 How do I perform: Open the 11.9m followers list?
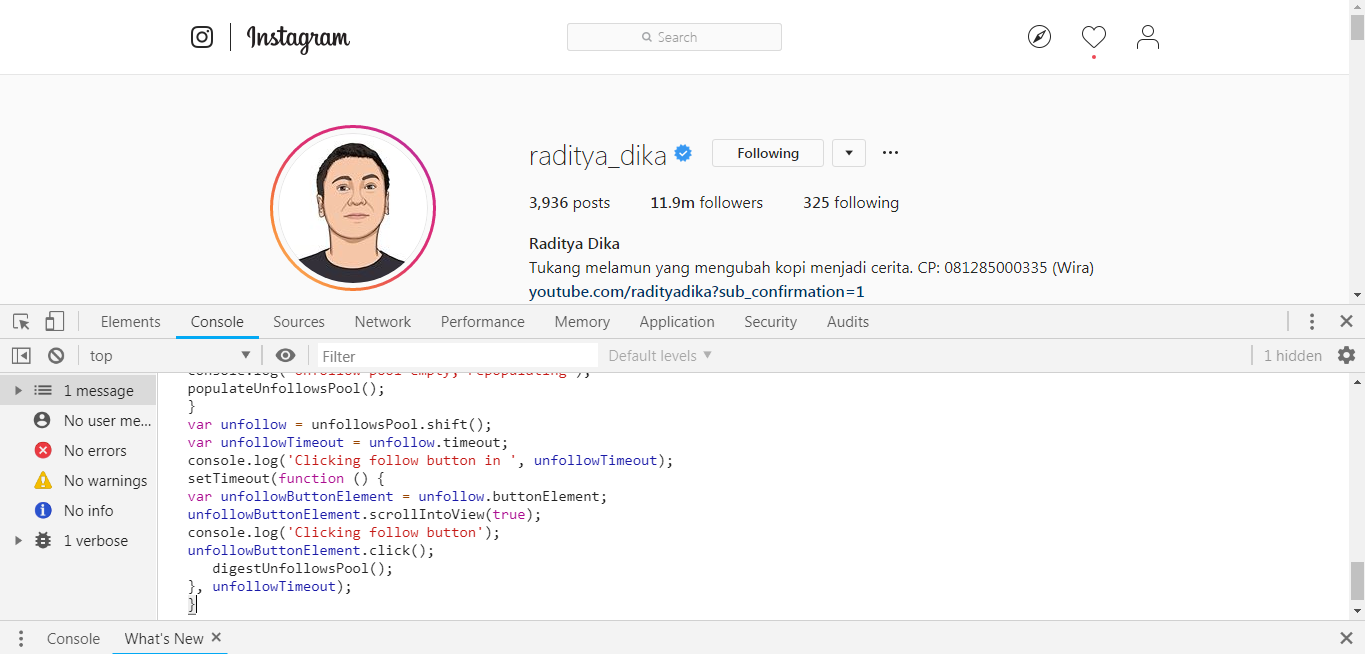pyautogui.click(x=707, y=203)
